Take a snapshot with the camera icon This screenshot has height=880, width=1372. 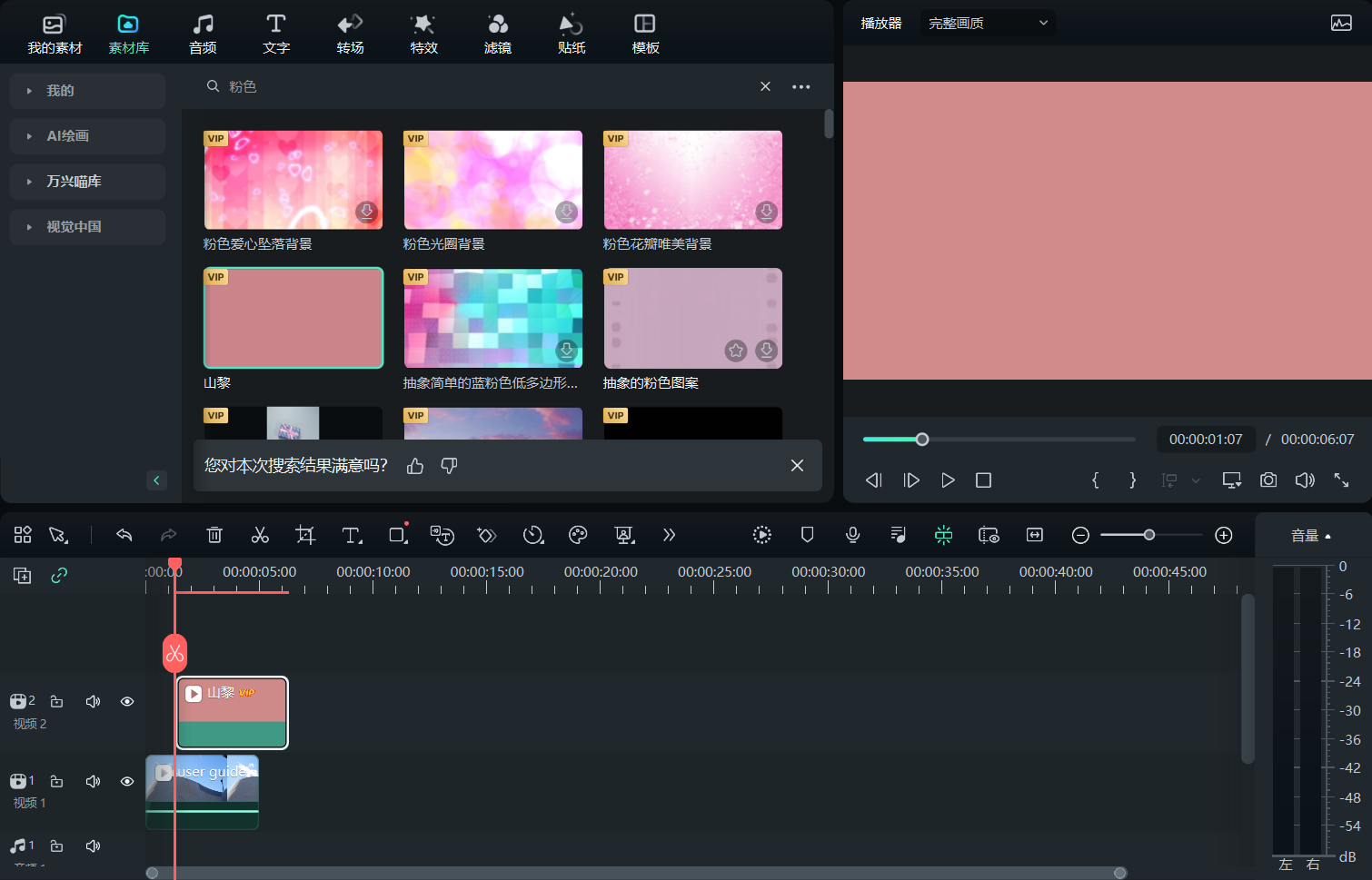pyautogui.click(x=1268, y=480)
